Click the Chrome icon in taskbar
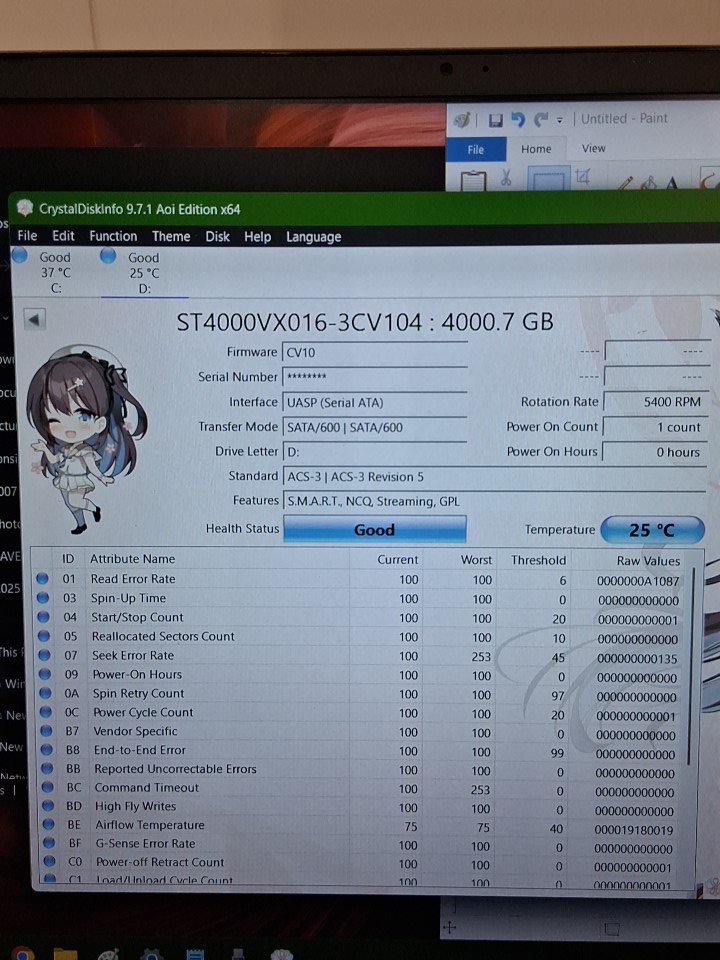The height and width of the screenshot is (960, 720). click(19, 953)
